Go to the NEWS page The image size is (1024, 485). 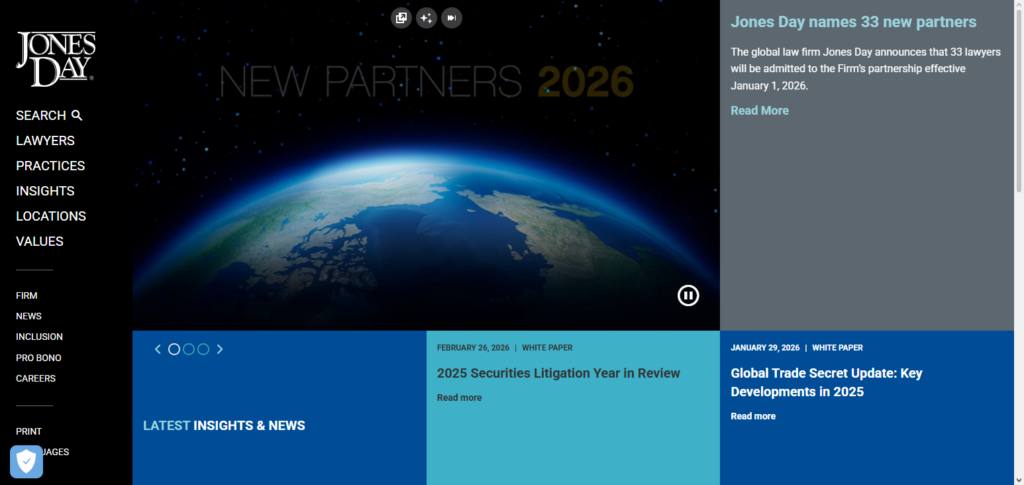[29, 316]
